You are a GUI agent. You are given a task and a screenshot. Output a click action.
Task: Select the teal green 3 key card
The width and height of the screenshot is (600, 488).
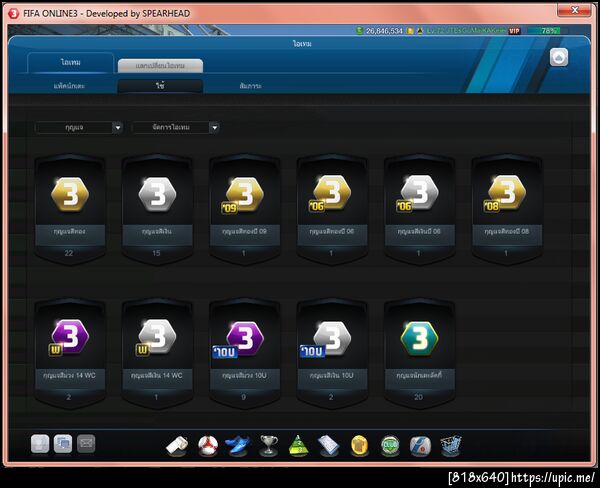tap(419, 353)
